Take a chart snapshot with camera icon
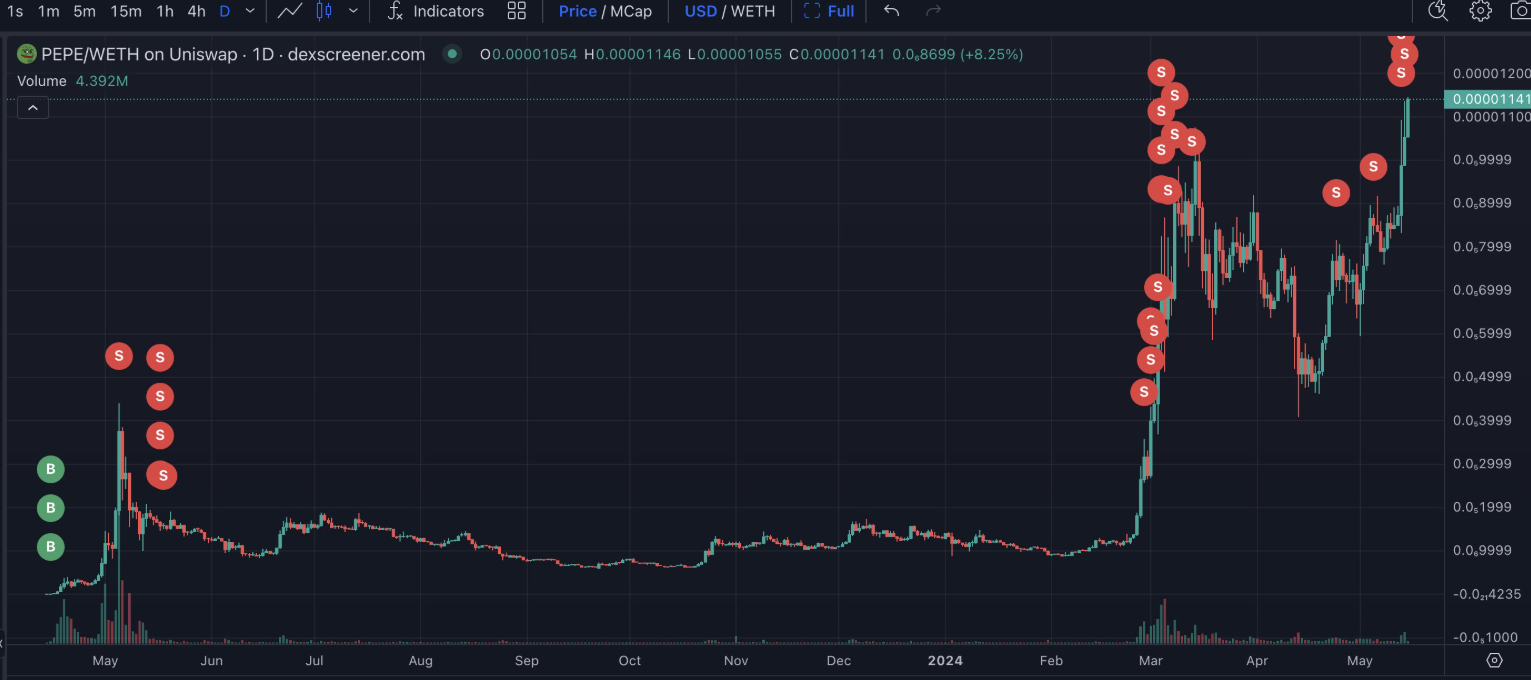Screen dimensions: 1531x680 (1521, 11)
